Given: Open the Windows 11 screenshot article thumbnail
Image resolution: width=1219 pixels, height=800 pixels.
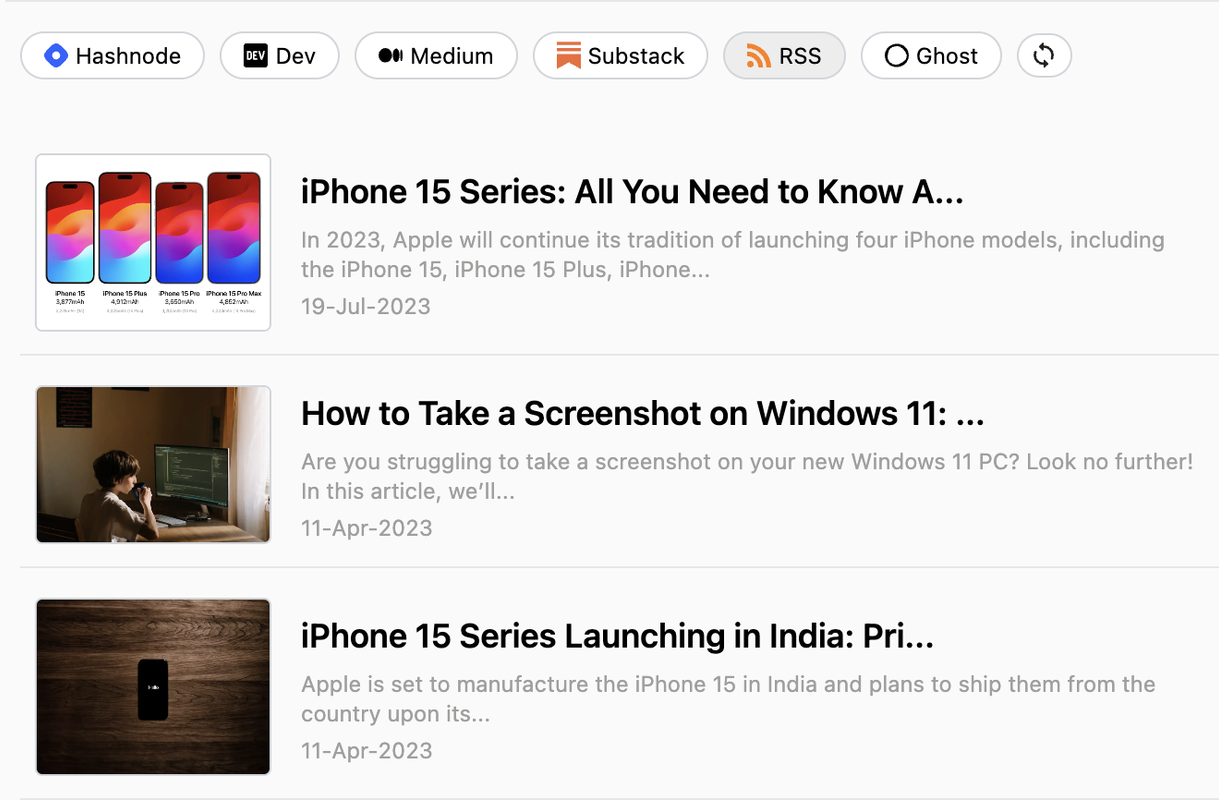Looking at the screenshot, I should (x=153, y=465).
